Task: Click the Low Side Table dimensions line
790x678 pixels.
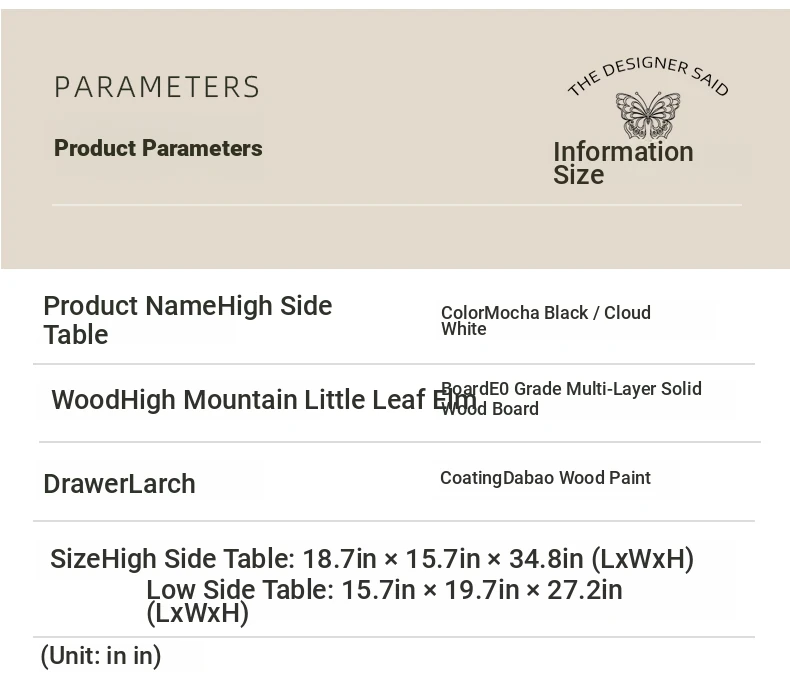Action: (x=384, y=590)
